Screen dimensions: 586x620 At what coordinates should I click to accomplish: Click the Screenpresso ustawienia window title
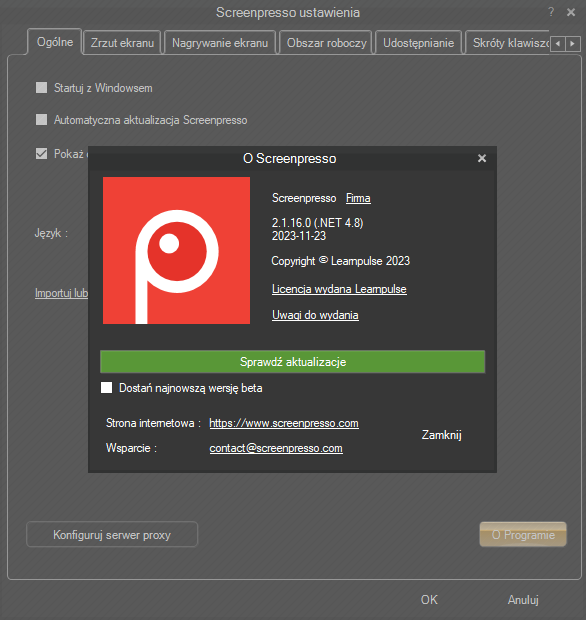click(288, 13)
